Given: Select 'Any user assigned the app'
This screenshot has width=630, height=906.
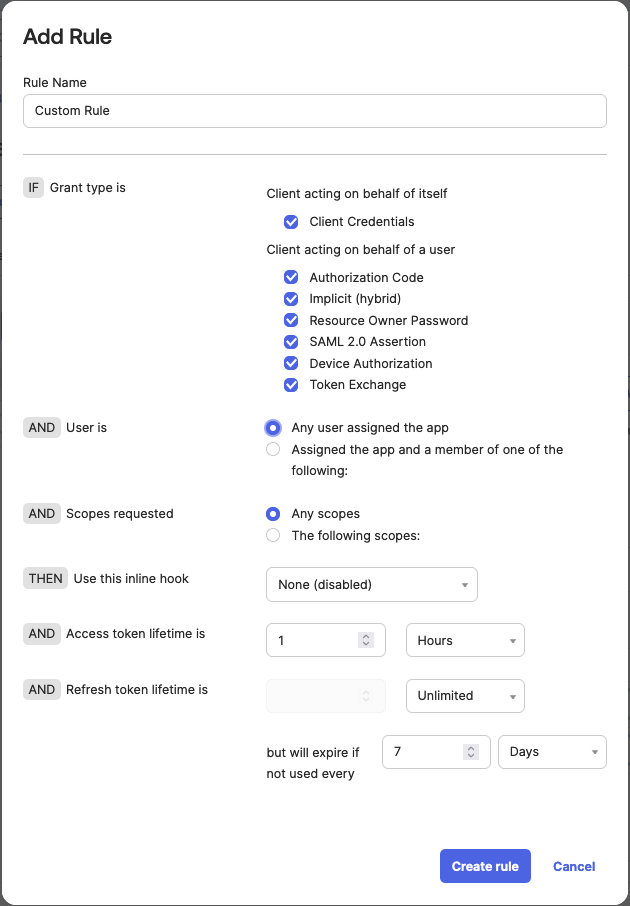Looking at the screenshot, I should coord(273,428).
